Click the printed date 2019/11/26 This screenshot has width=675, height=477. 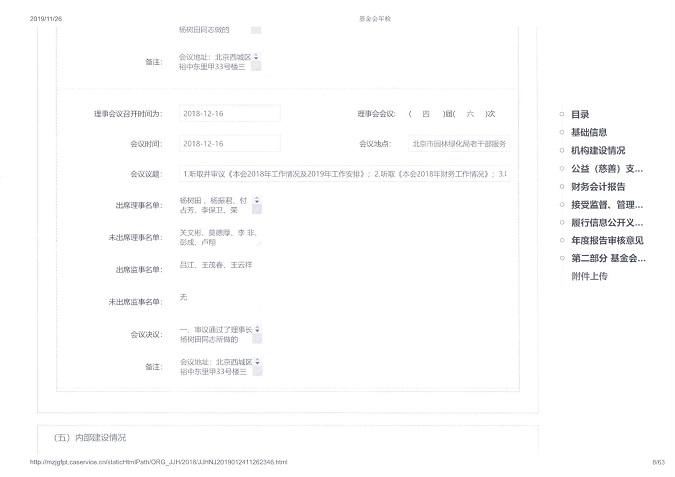46,19
